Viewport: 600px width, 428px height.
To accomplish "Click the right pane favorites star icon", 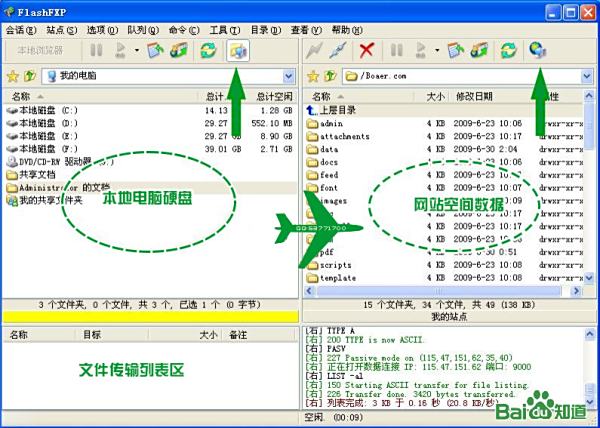I will pos(313,76).
